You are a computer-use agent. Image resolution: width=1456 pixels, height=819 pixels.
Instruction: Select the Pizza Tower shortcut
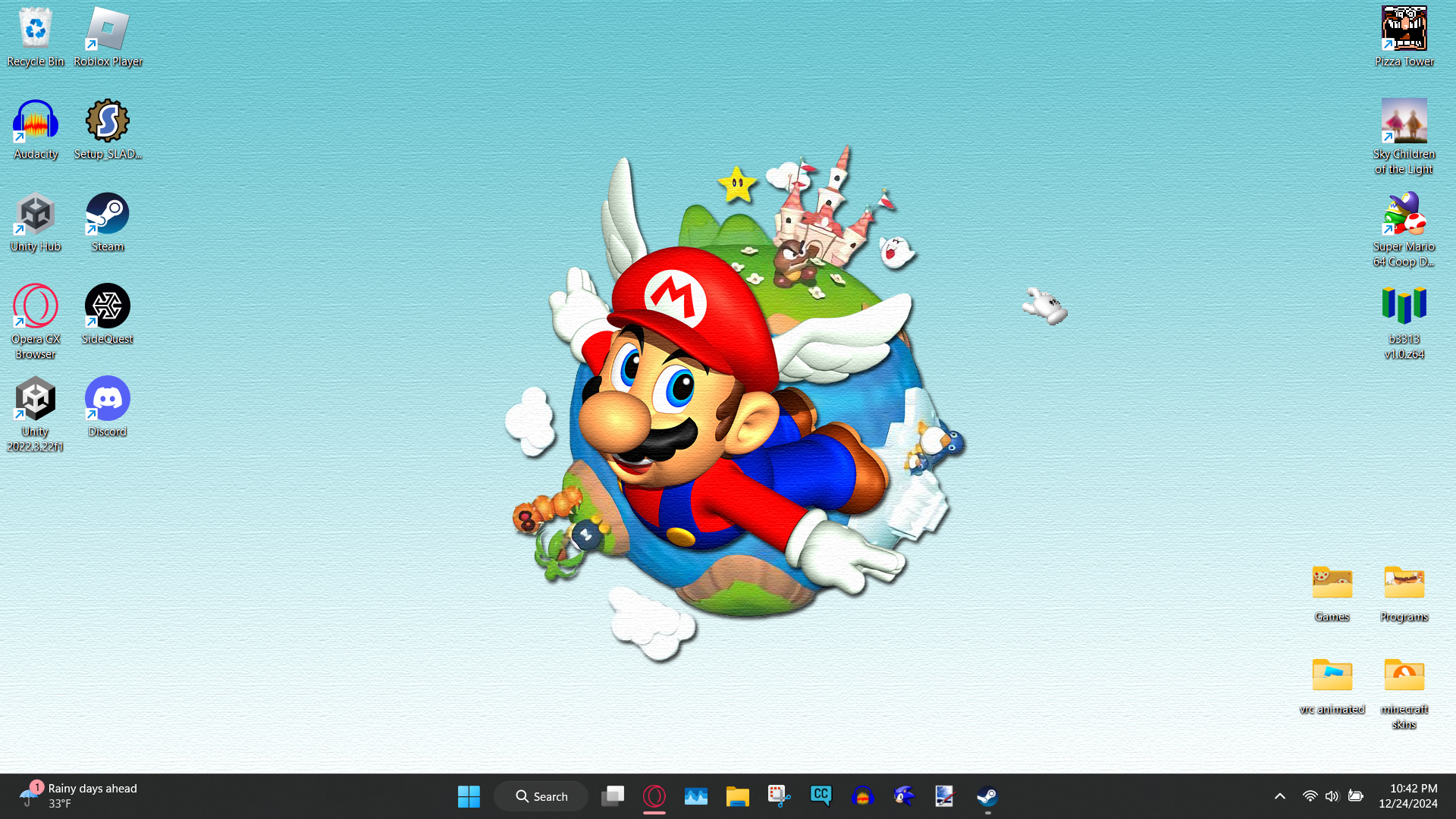coord(1404,37)
